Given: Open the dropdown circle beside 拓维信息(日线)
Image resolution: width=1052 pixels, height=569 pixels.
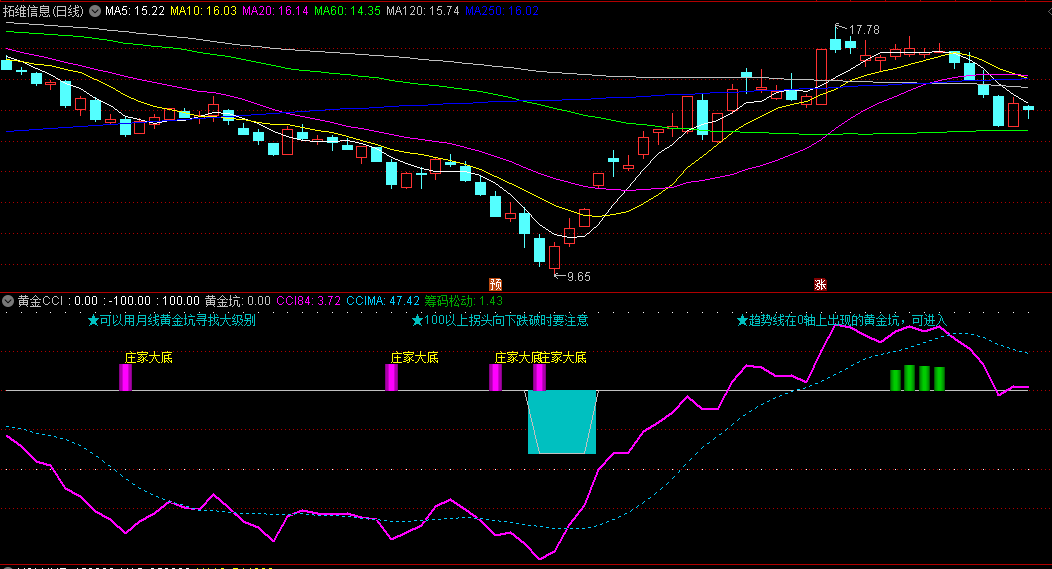Looking at the screenshot, I should coord(95,11).
